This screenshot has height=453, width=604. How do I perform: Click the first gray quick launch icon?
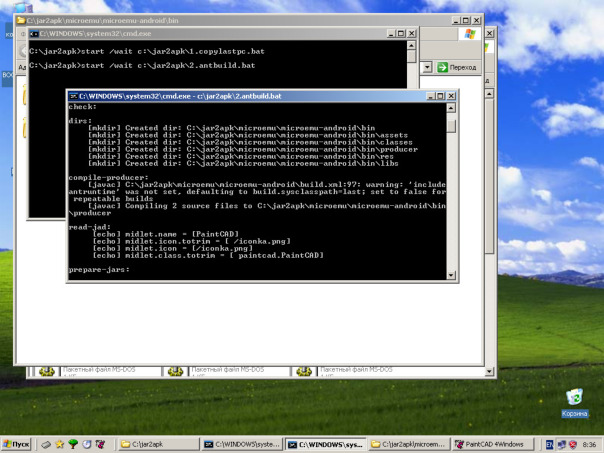pos(46,444)
